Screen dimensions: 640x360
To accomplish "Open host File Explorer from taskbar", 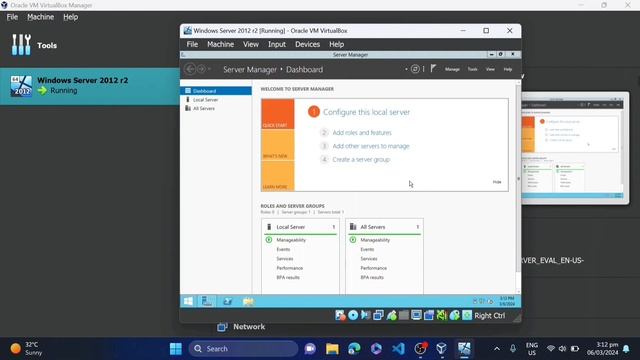I will (x=332, y=349).
